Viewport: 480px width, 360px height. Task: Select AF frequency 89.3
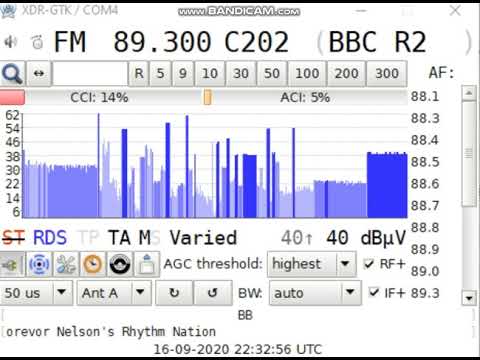coord(425,293)
